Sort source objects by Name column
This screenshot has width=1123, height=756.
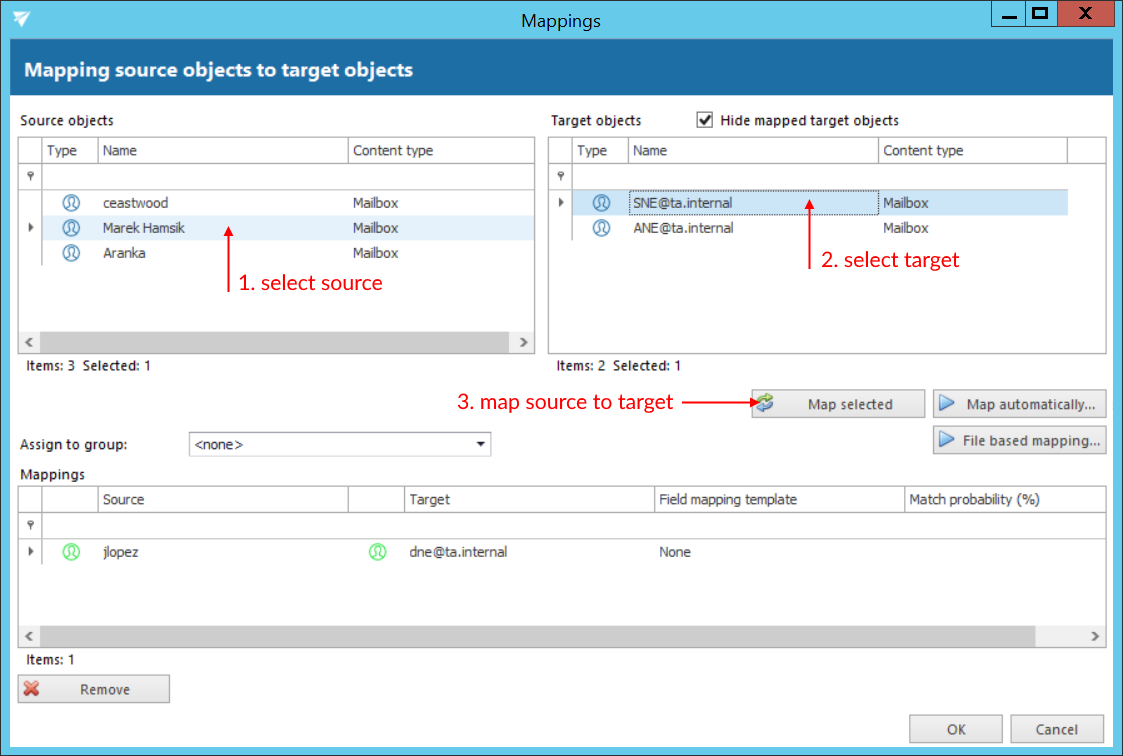(222, 151)
